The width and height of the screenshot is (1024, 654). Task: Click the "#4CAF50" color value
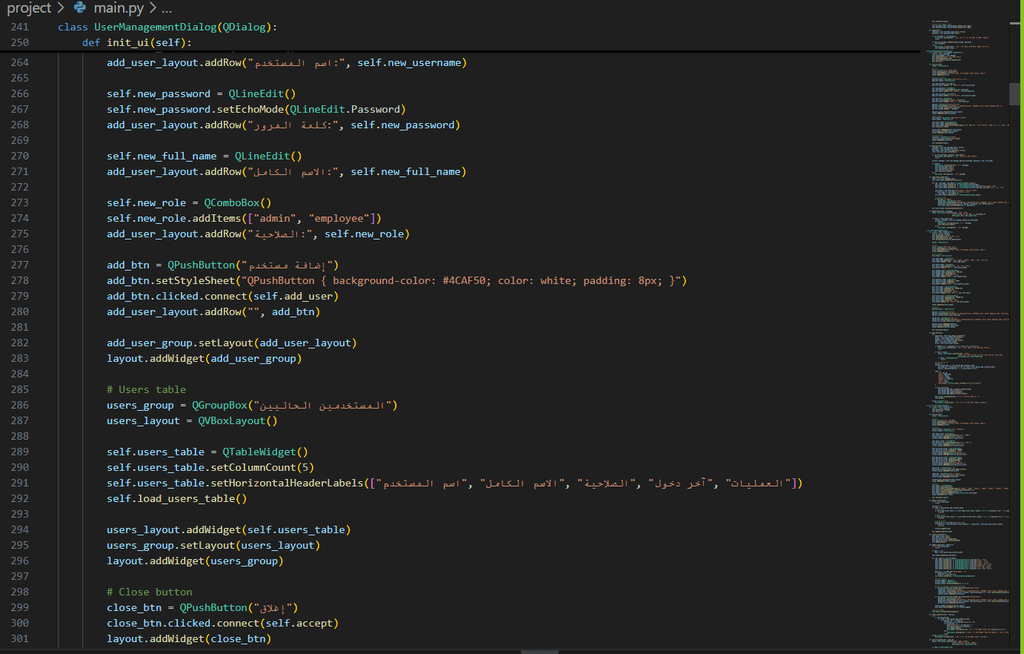(464, 280)
